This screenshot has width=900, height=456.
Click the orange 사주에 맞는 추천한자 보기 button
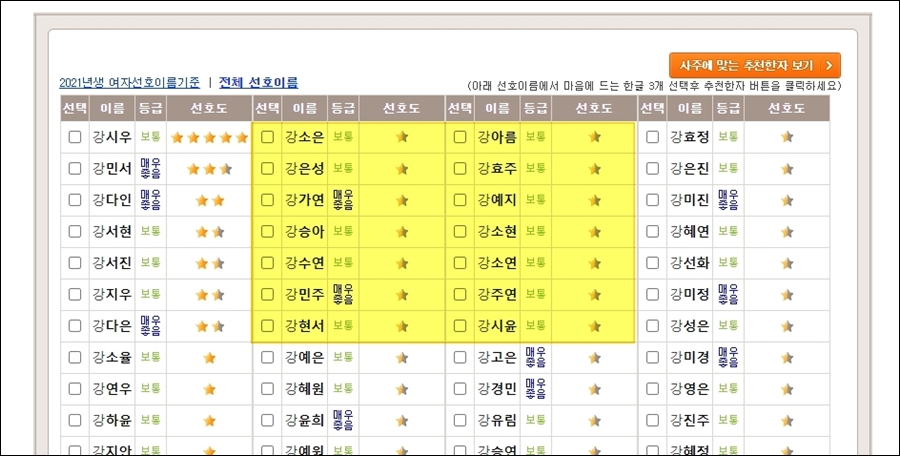pyautogui.click(x=755, y=65)
